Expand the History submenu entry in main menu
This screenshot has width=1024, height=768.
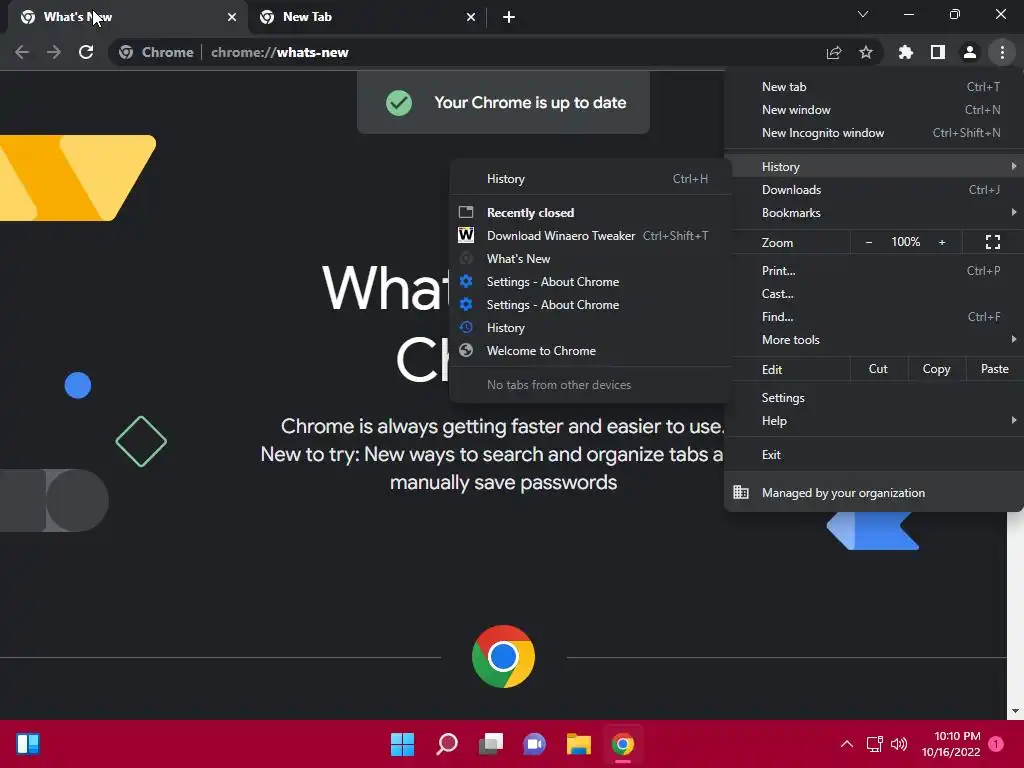874,167
